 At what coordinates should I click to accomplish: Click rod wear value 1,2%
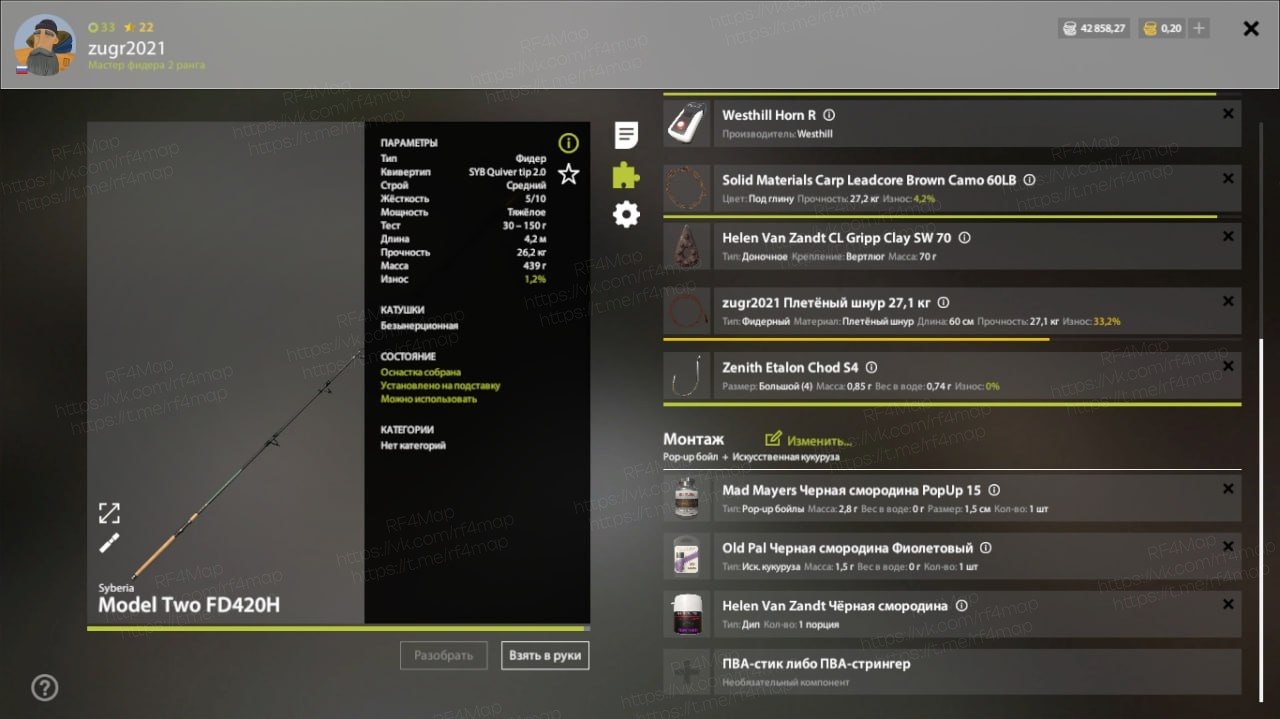pos(535,279)
